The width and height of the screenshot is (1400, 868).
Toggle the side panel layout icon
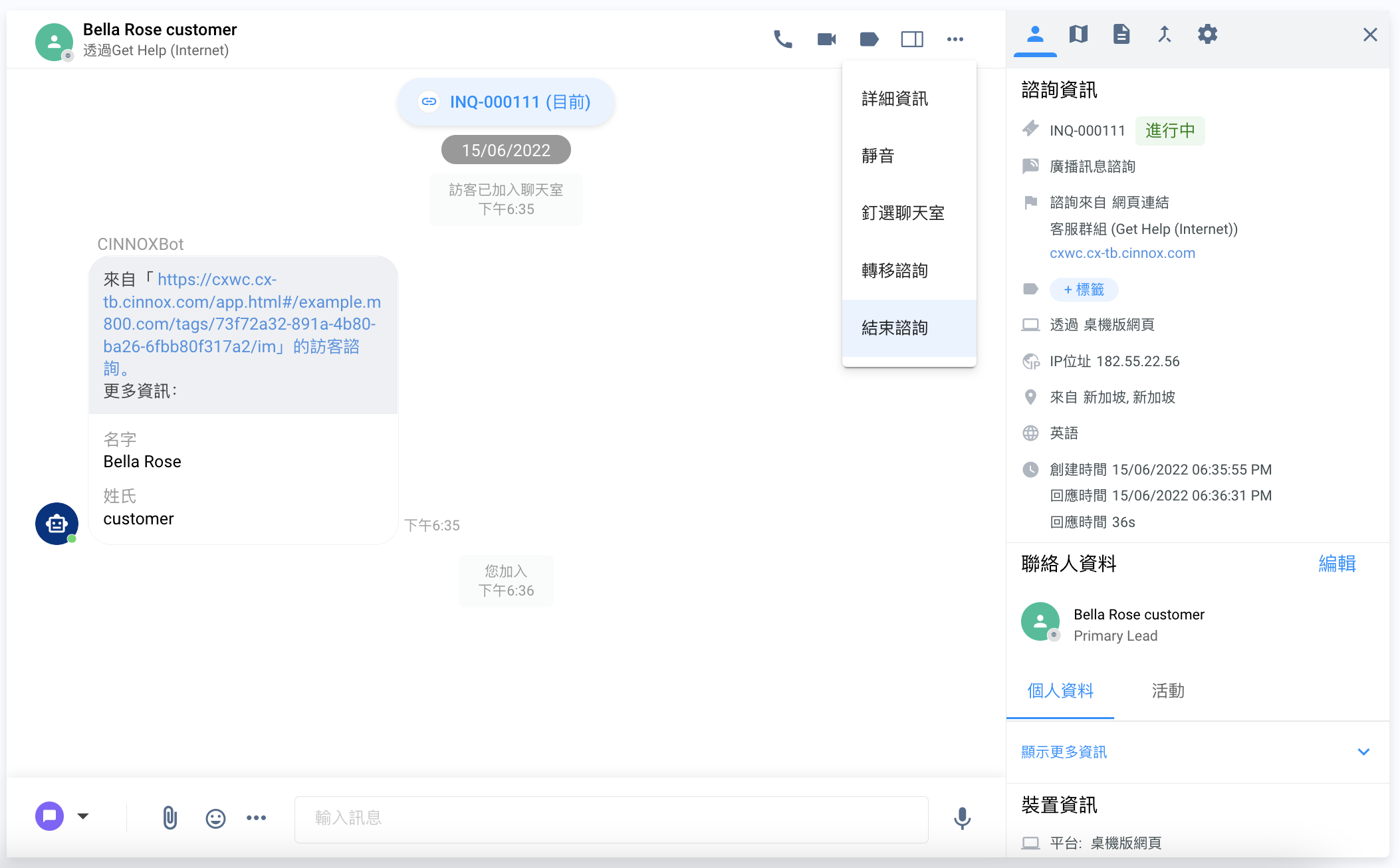[x=912, y=39]
